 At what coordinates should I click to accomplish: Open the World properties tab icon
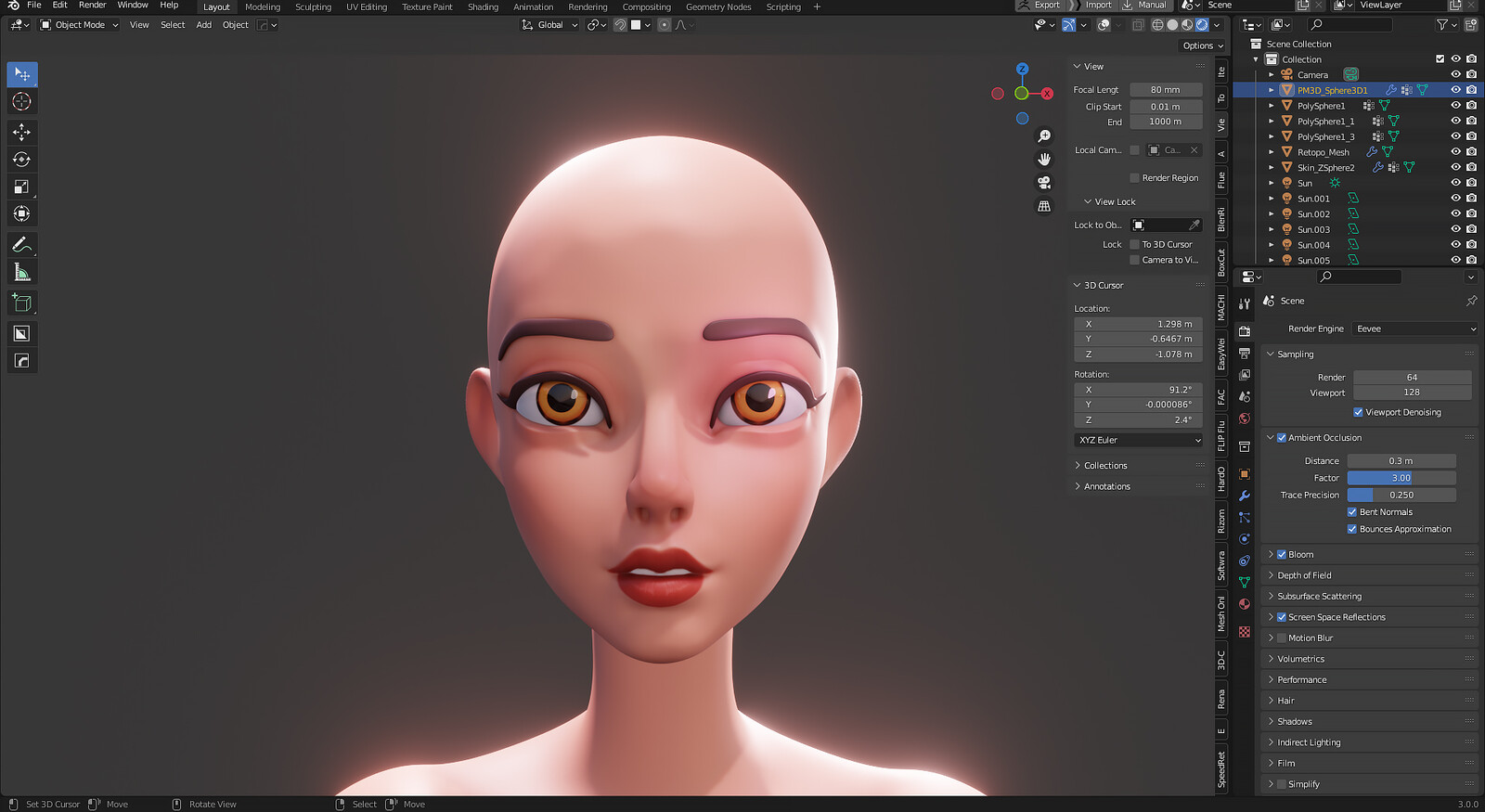coord(1245,419)
